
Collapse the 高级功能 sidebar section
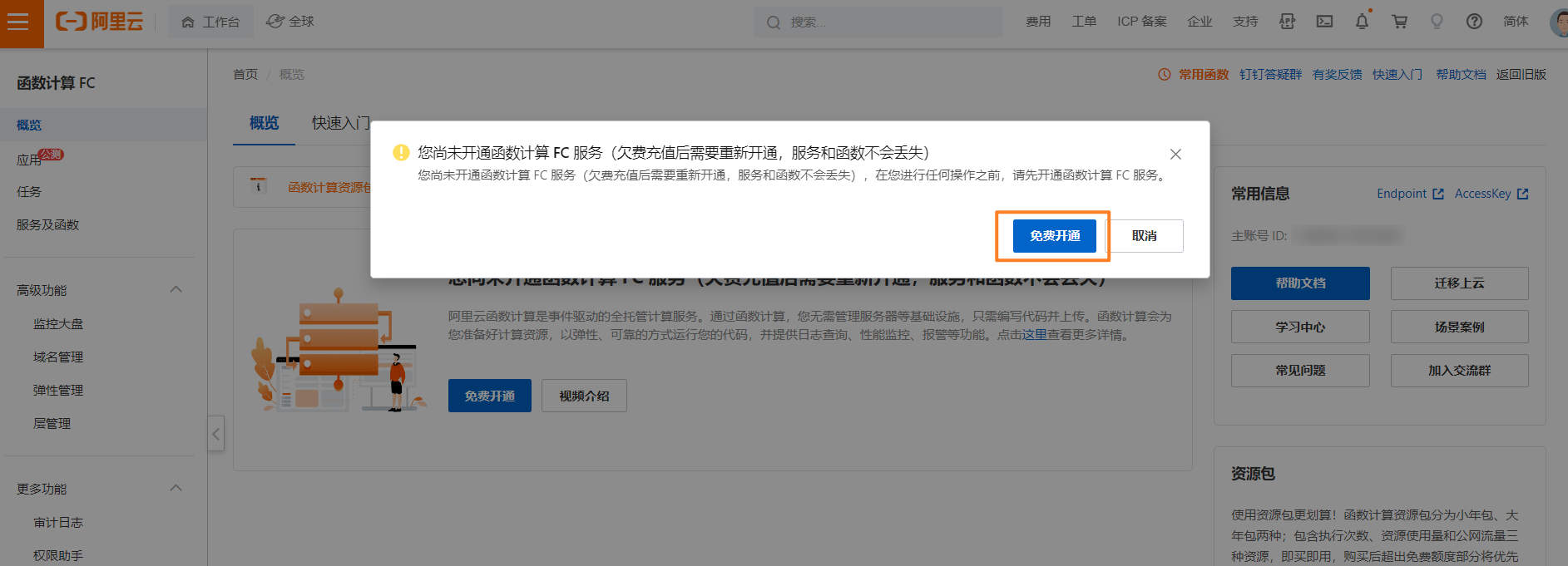[x=176, y=289]
